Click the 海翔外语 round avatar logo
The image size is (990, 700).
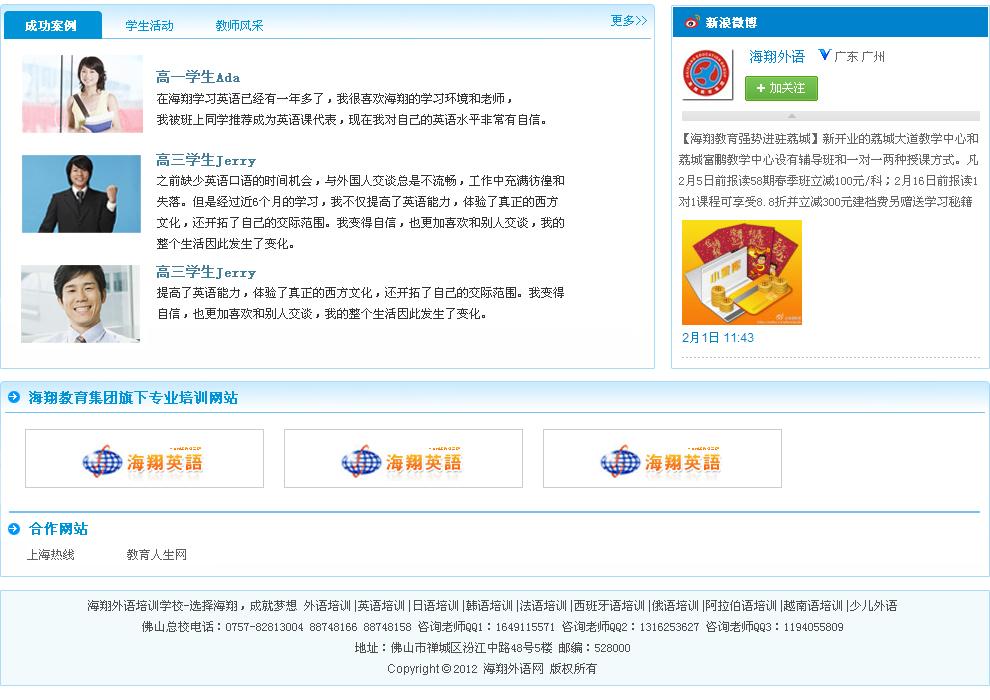pyautogui.click(x=707, y=75)
